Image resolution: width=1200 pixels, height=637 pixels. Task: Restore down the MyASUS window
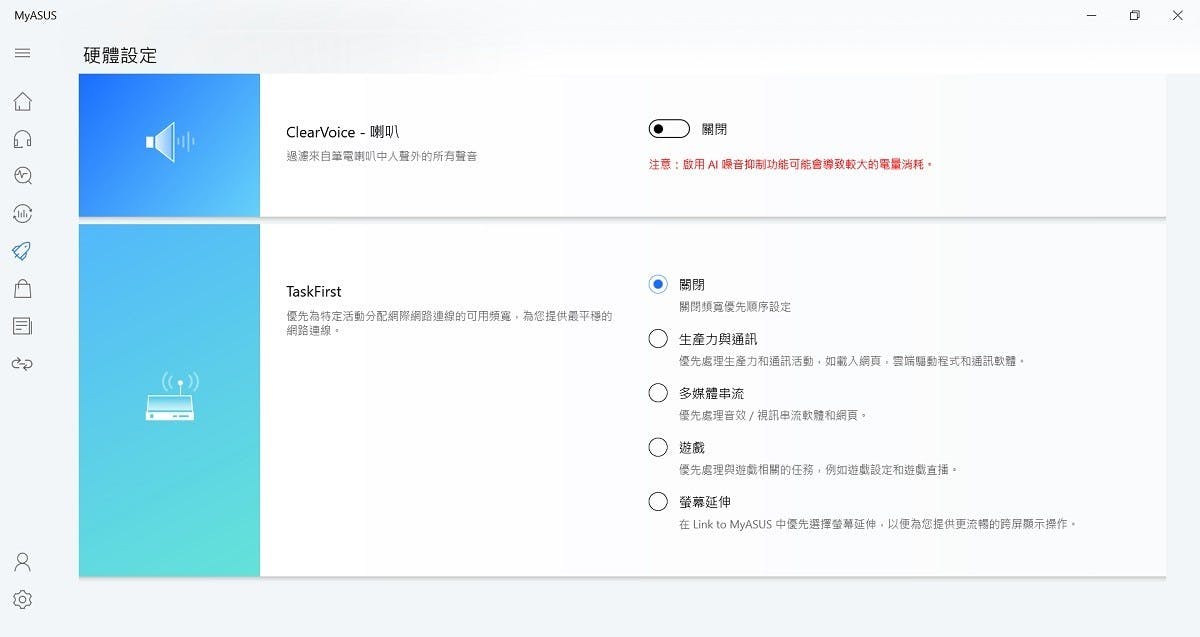click(x=1134, y=15)
